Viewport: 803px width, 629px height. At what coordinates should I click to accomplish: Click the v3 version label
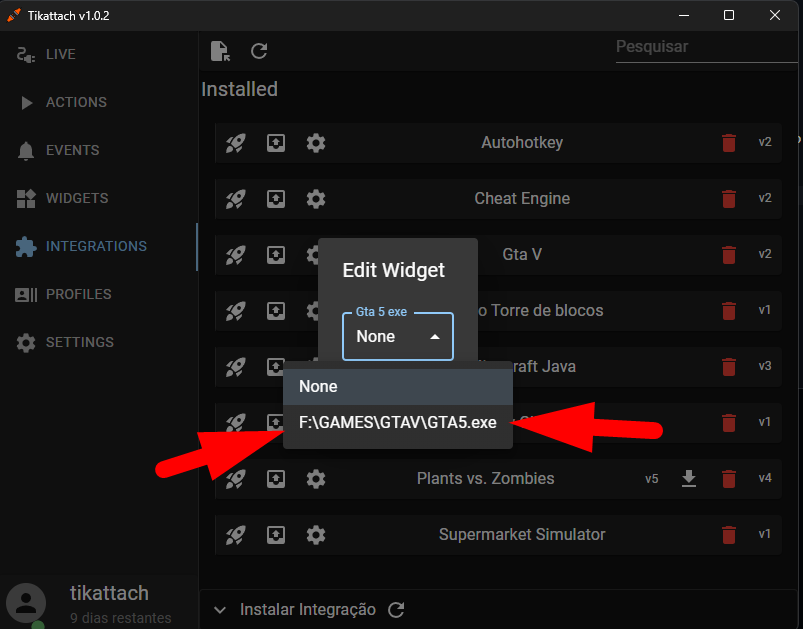coord(765,366)
